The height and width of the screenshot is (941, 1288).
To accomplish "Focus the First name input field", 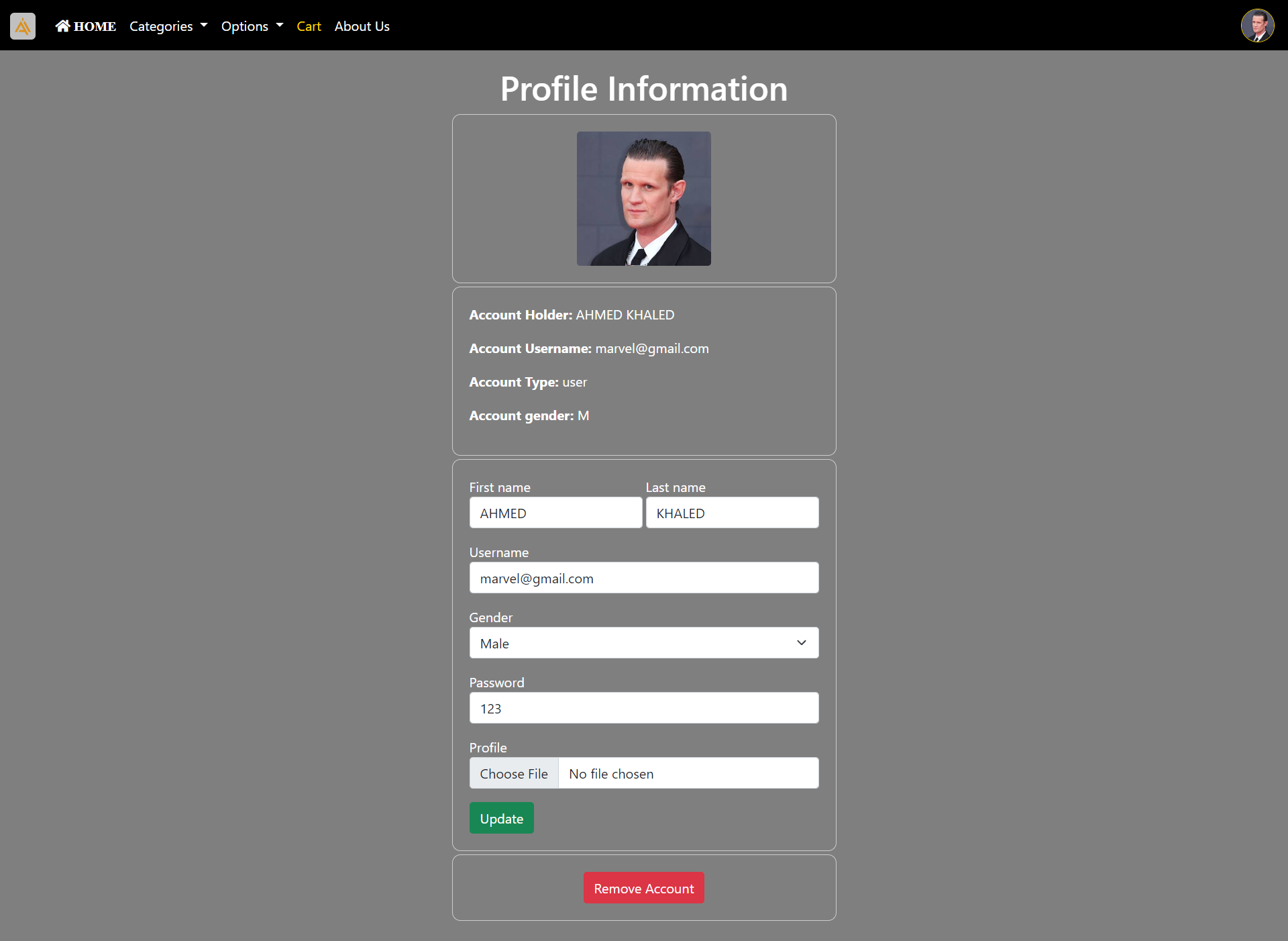I will point(555,513).
